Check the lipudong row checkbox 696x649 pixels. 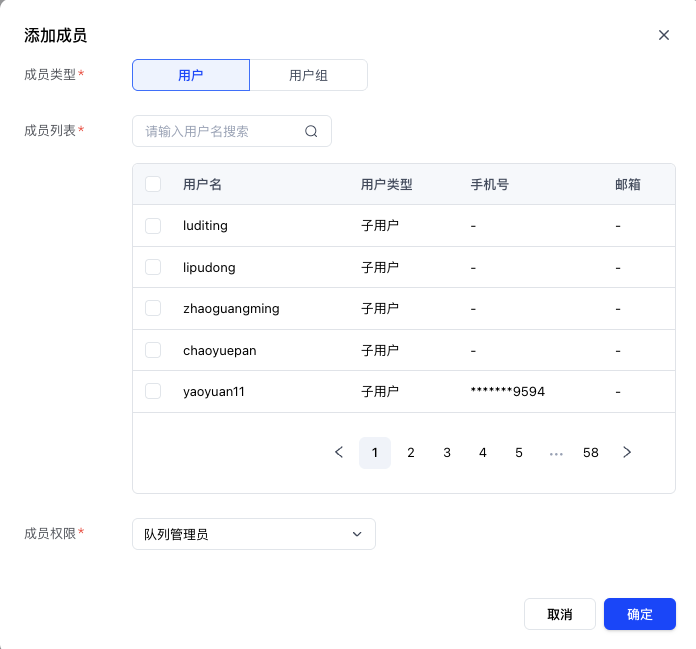coord(153,267)
